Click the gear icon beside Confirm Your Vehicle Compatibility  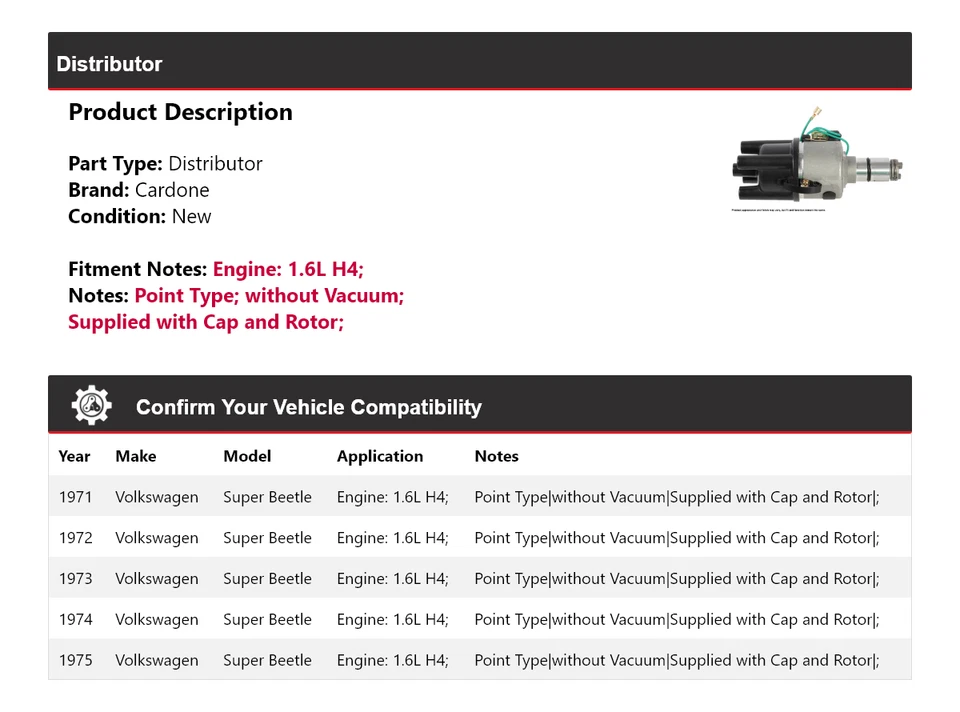pyautogui.click(x=91, y=405)
